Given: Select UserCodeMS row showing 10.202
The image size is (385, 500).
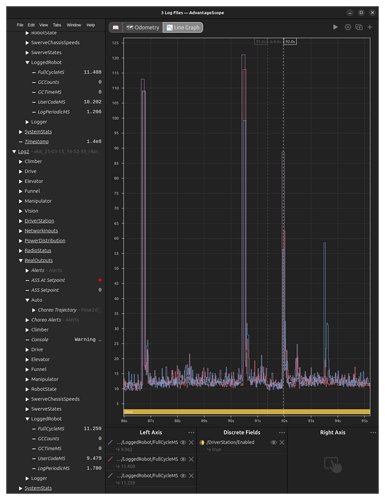Looking at the screenshot, I should (51, 102).
